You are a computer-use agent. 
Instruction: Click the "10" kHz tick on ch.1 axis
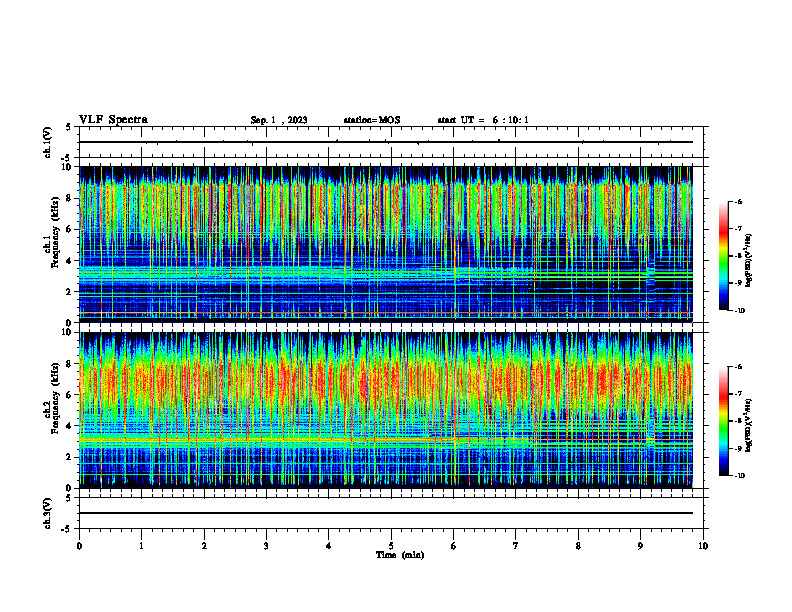[67, 167]
